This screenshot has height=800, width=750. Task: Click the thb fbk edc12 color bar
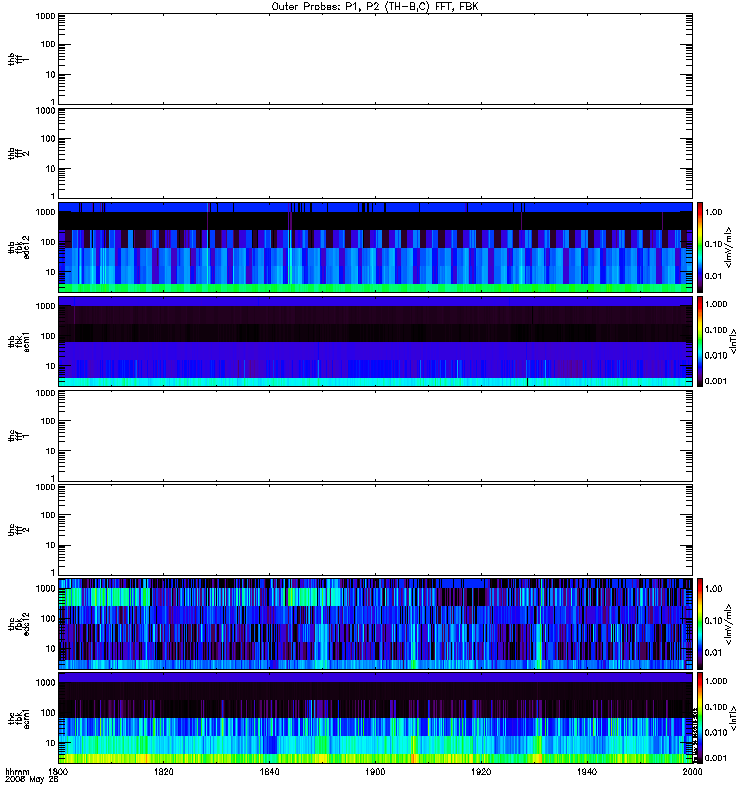[x=700, y=247]
